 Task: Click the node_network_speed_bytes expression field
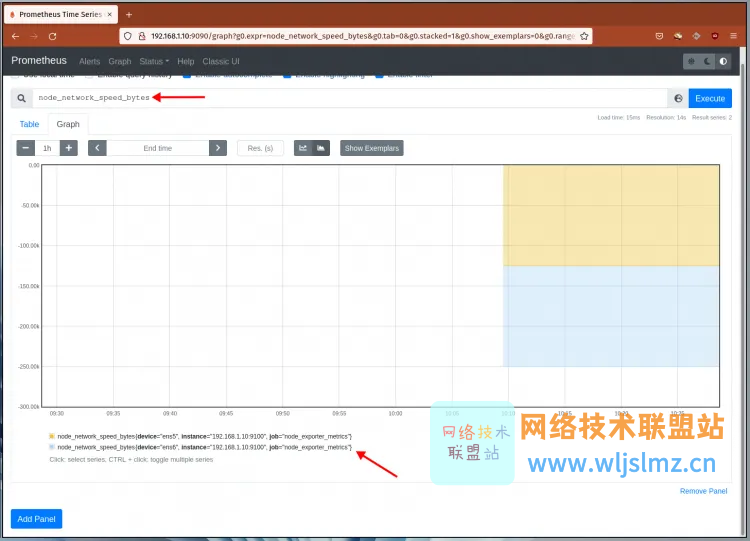[350, 98]
